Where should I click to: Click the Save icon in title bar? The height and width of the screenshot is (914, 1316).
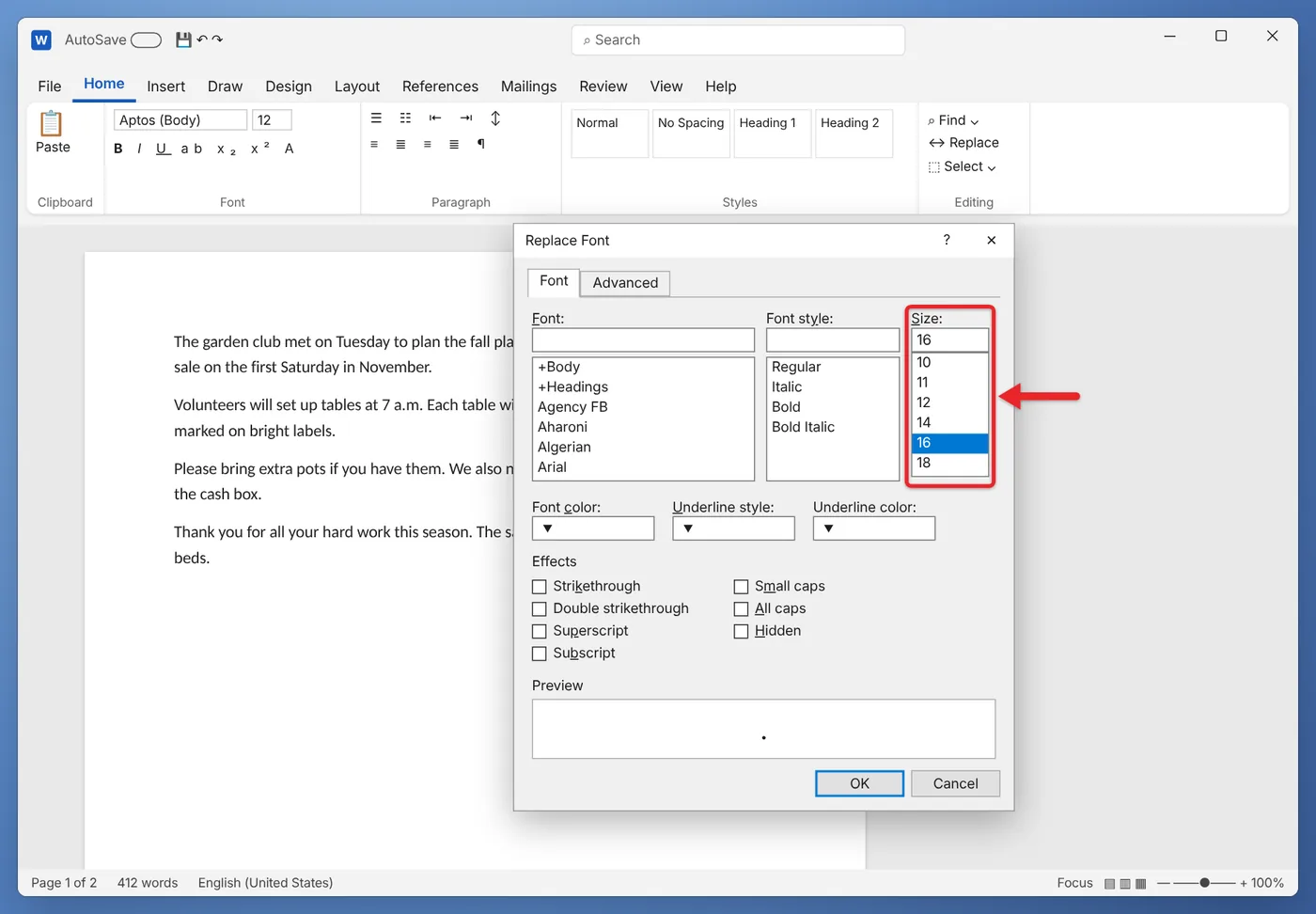(x=183, y=39)
